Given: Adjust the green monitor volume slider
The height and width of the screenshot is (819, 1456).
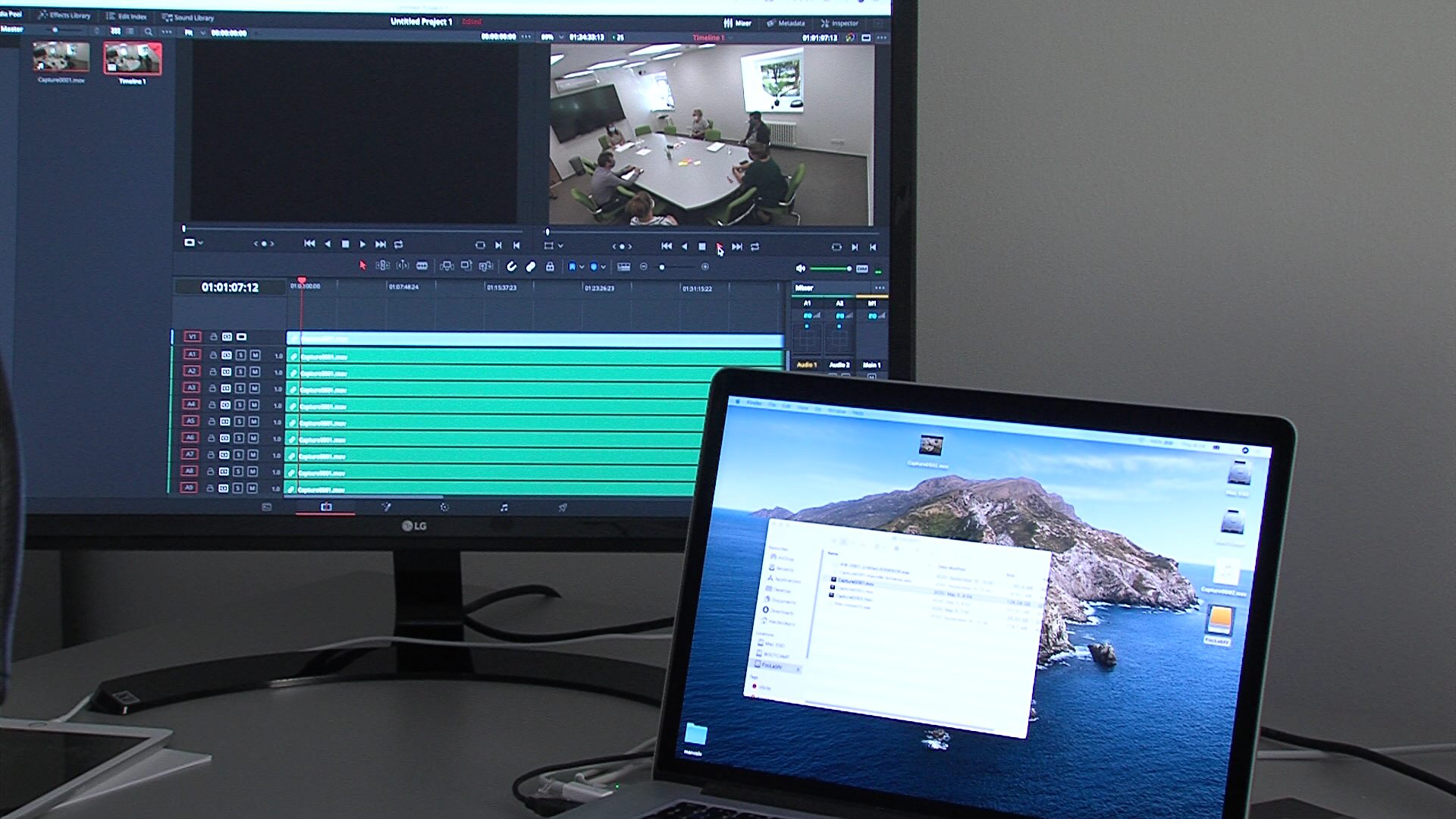Looking at the screenshot, I should coord(830,268).
